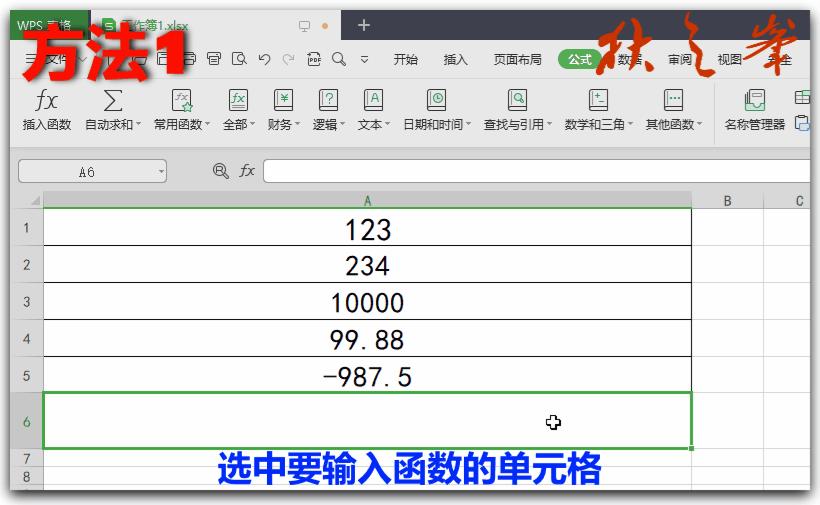Open the Common Functions (常用函数) icon
This screenshot has height=505, width=820.
(181, 100)
